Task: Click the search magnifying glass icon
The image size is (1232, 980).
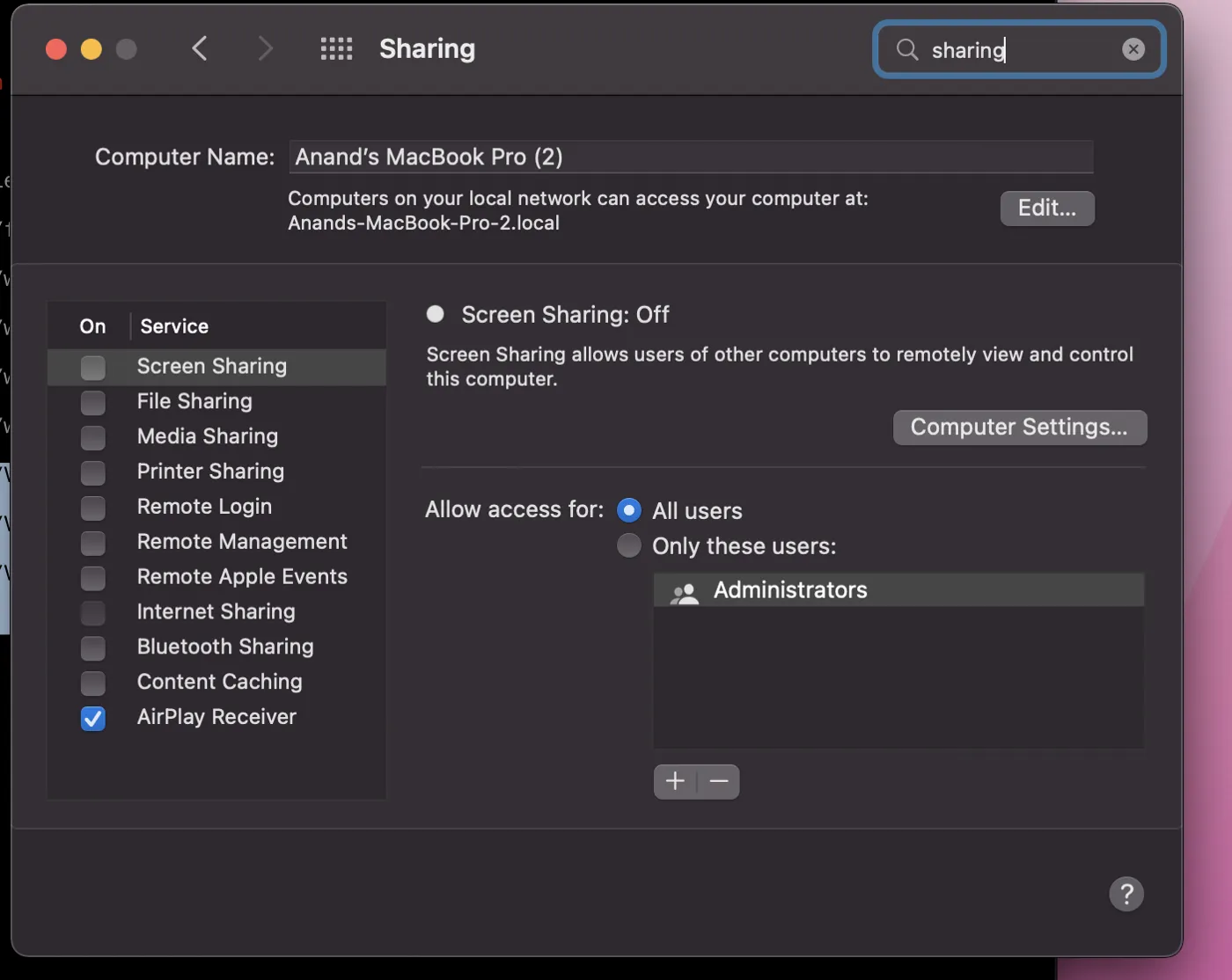Action: coord(907,49)
